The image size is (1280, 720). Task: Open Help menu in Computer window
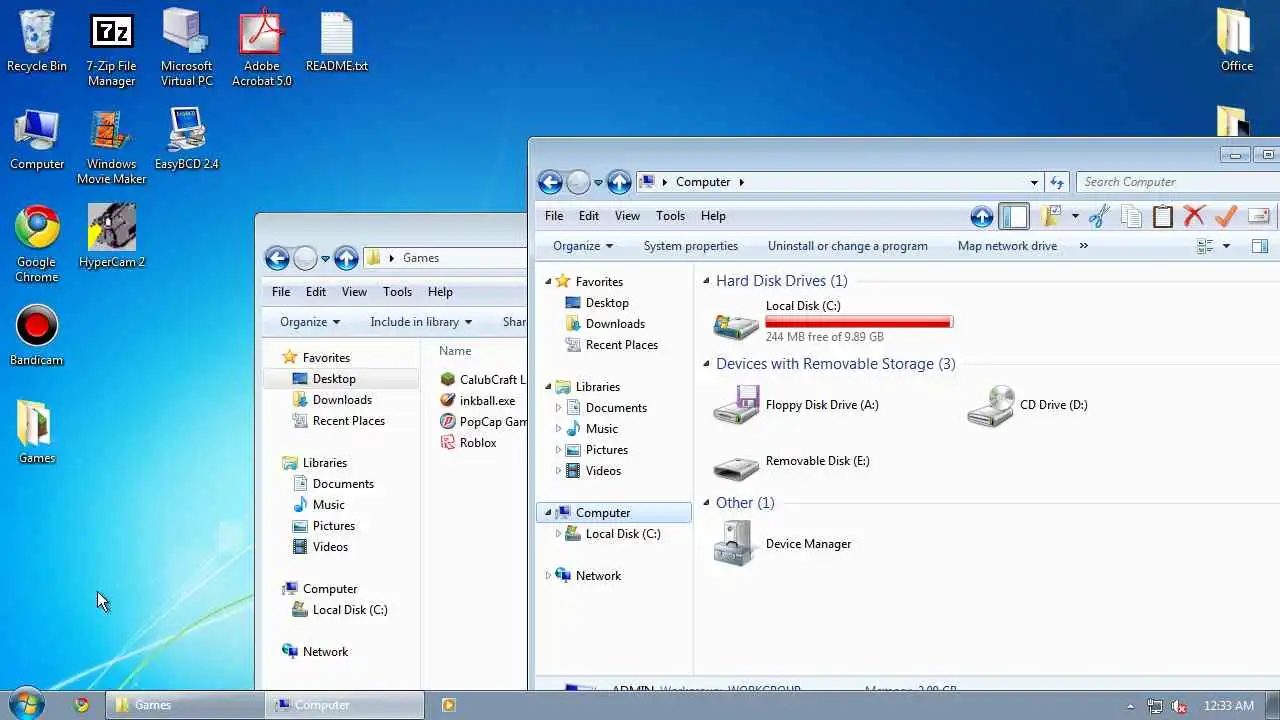tap(713, 216)
